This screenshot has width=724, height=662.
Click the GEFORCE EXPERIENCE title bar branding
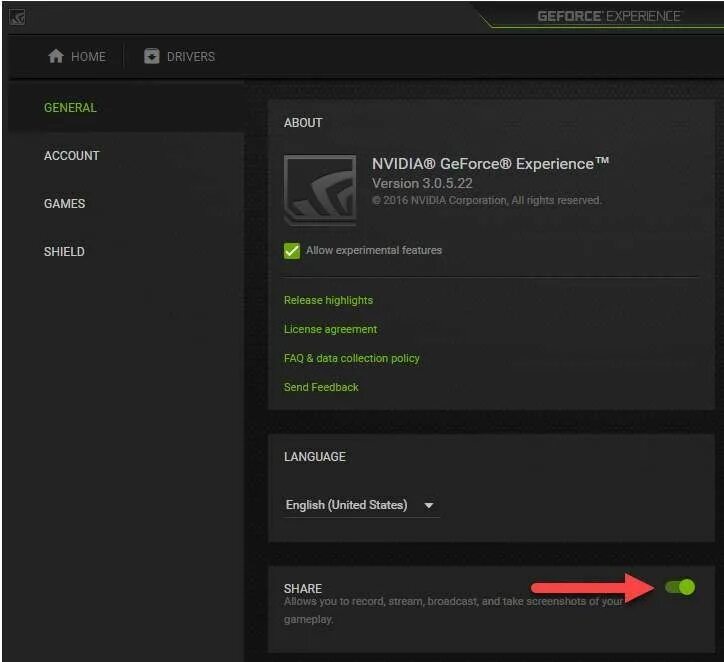point(609,17)
